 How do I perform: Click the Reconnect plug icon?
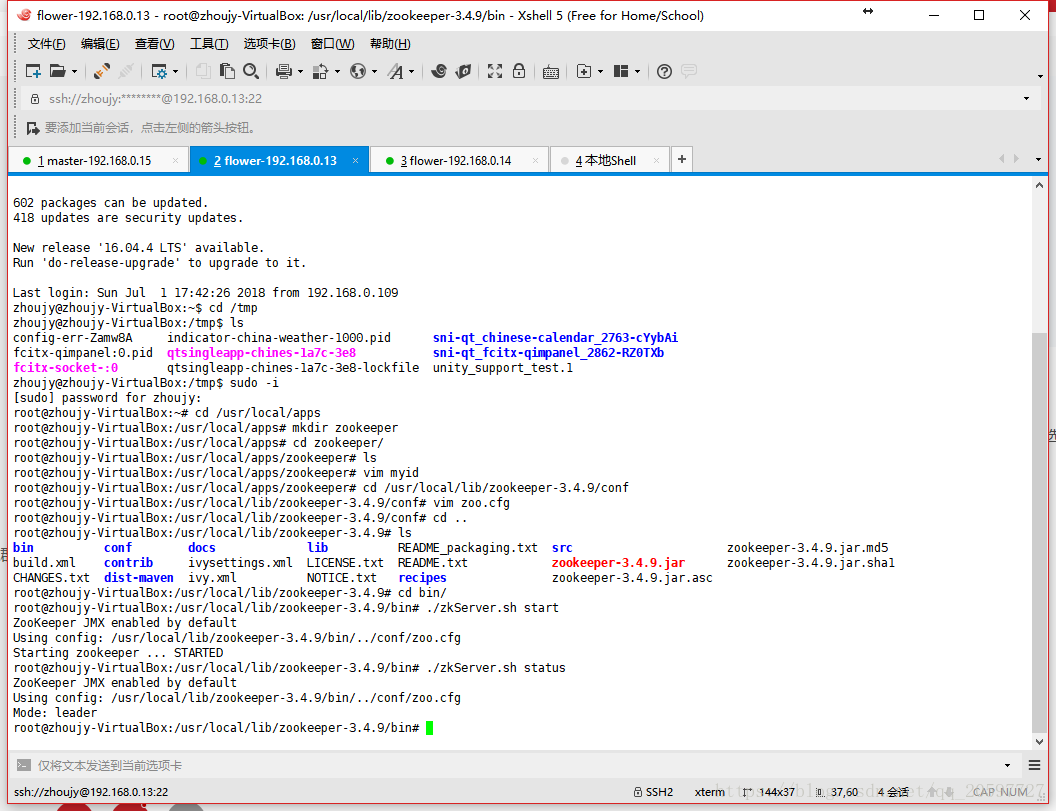[102, 71]
